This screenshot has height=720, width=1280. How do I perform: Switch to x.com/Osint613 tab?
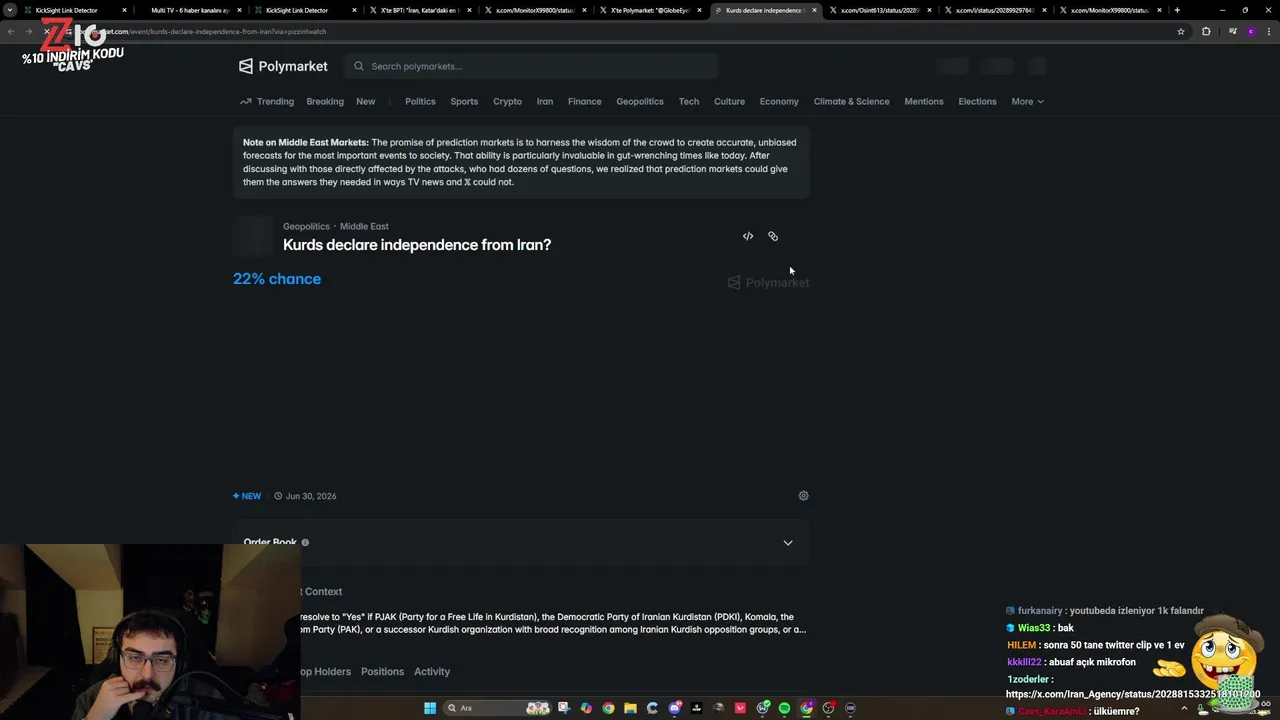click(x=880, y=10)
